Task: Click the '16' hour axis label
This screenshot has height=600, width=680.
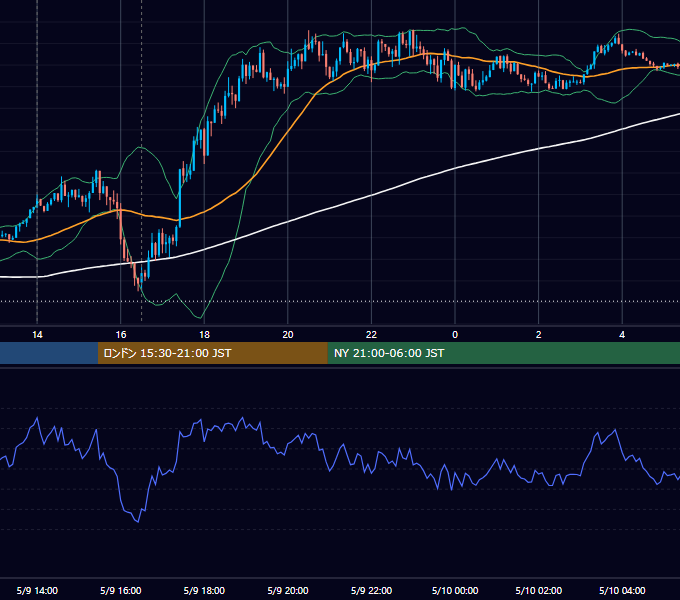Action: click(x=121, y=335)
